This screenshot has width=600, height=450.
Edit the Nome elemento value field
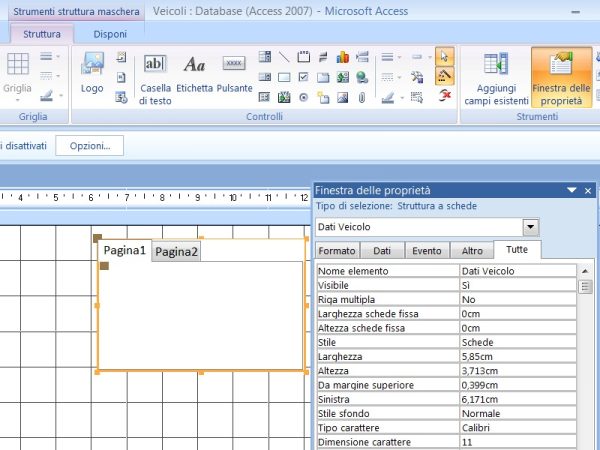(517, 270)
